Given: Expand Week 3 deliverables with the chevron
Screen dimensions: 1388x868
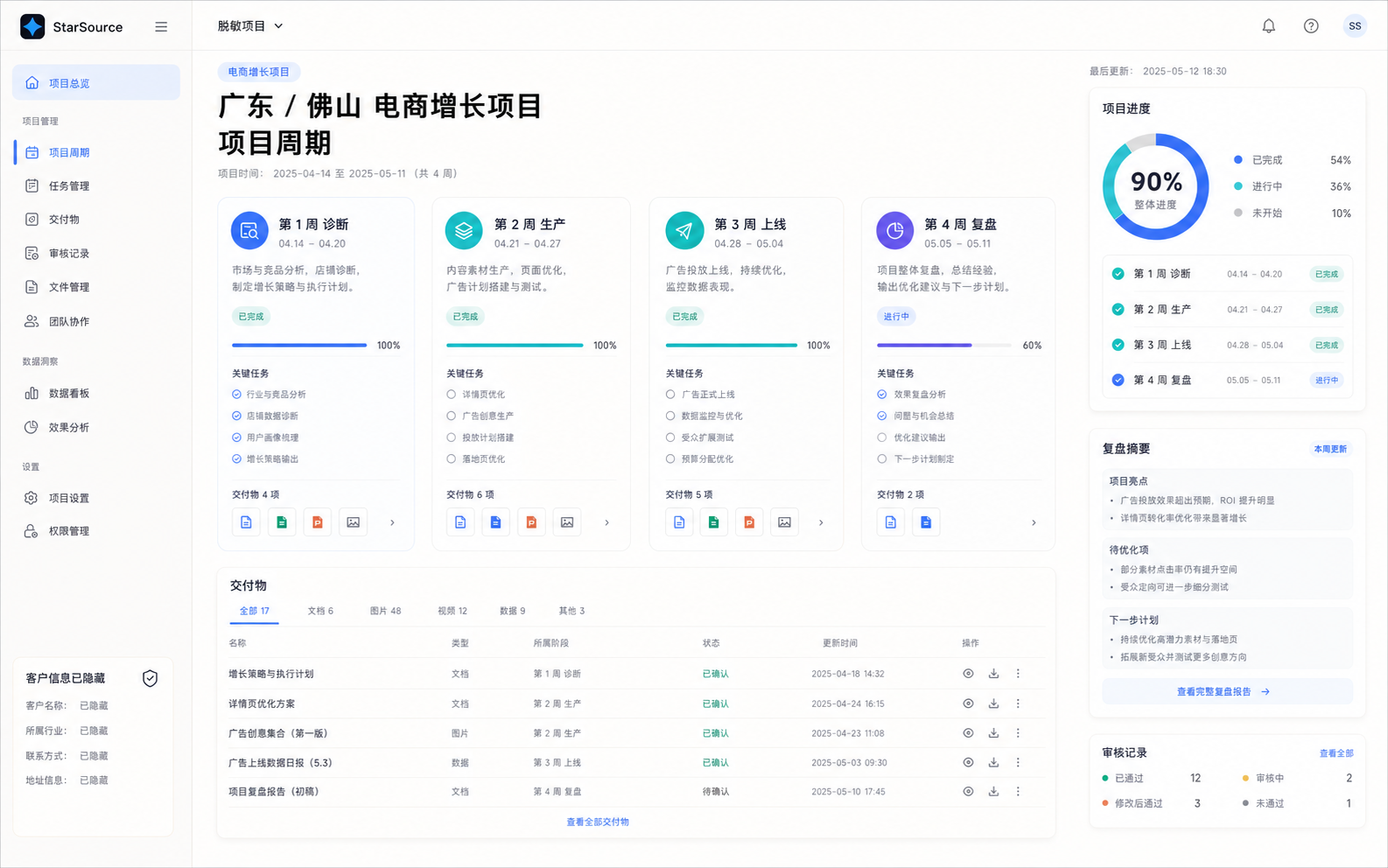Looking at the screenshot, I should (821, 522).
